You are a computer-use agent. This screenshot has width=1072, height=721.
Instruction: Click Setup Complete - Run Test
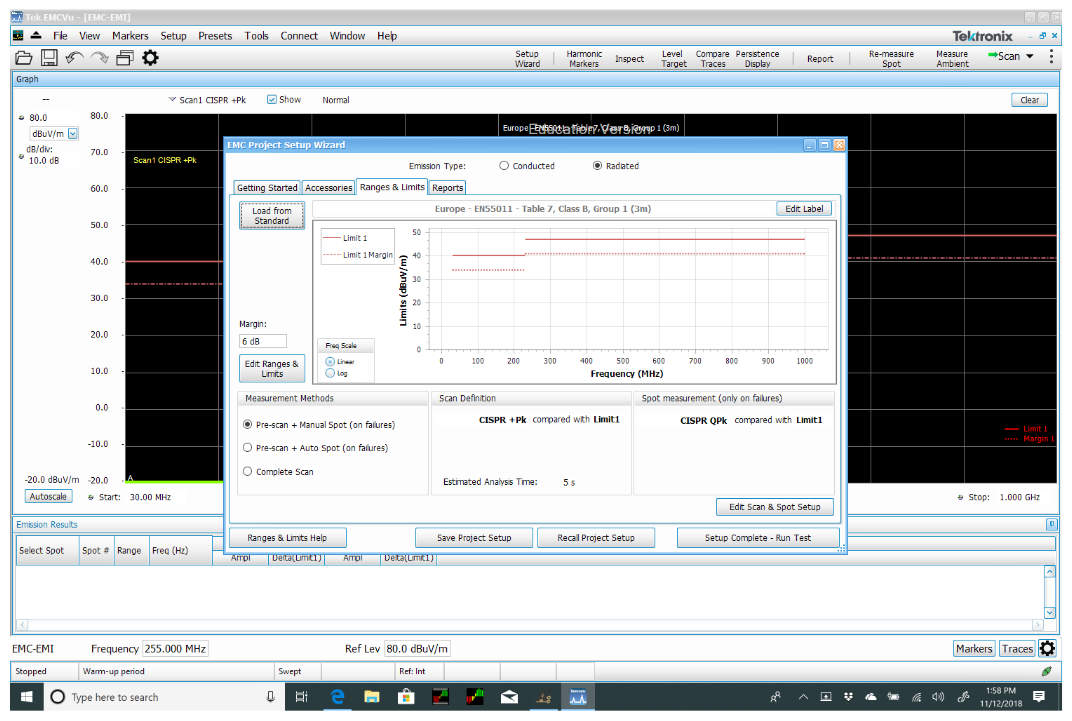(758, 537)
